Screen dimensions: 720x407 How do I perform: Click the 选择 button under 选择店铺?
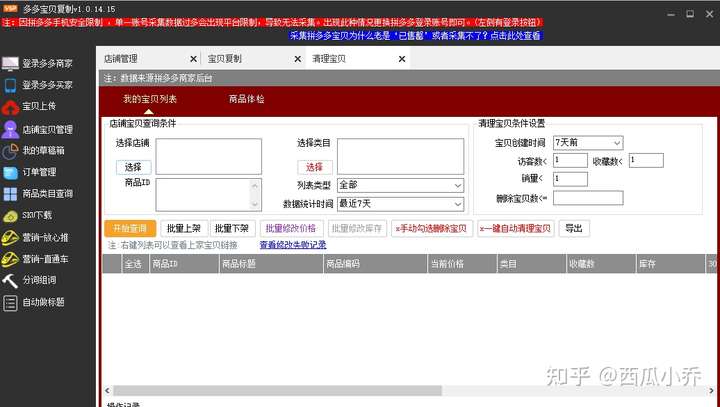click(x=133, y=167)
